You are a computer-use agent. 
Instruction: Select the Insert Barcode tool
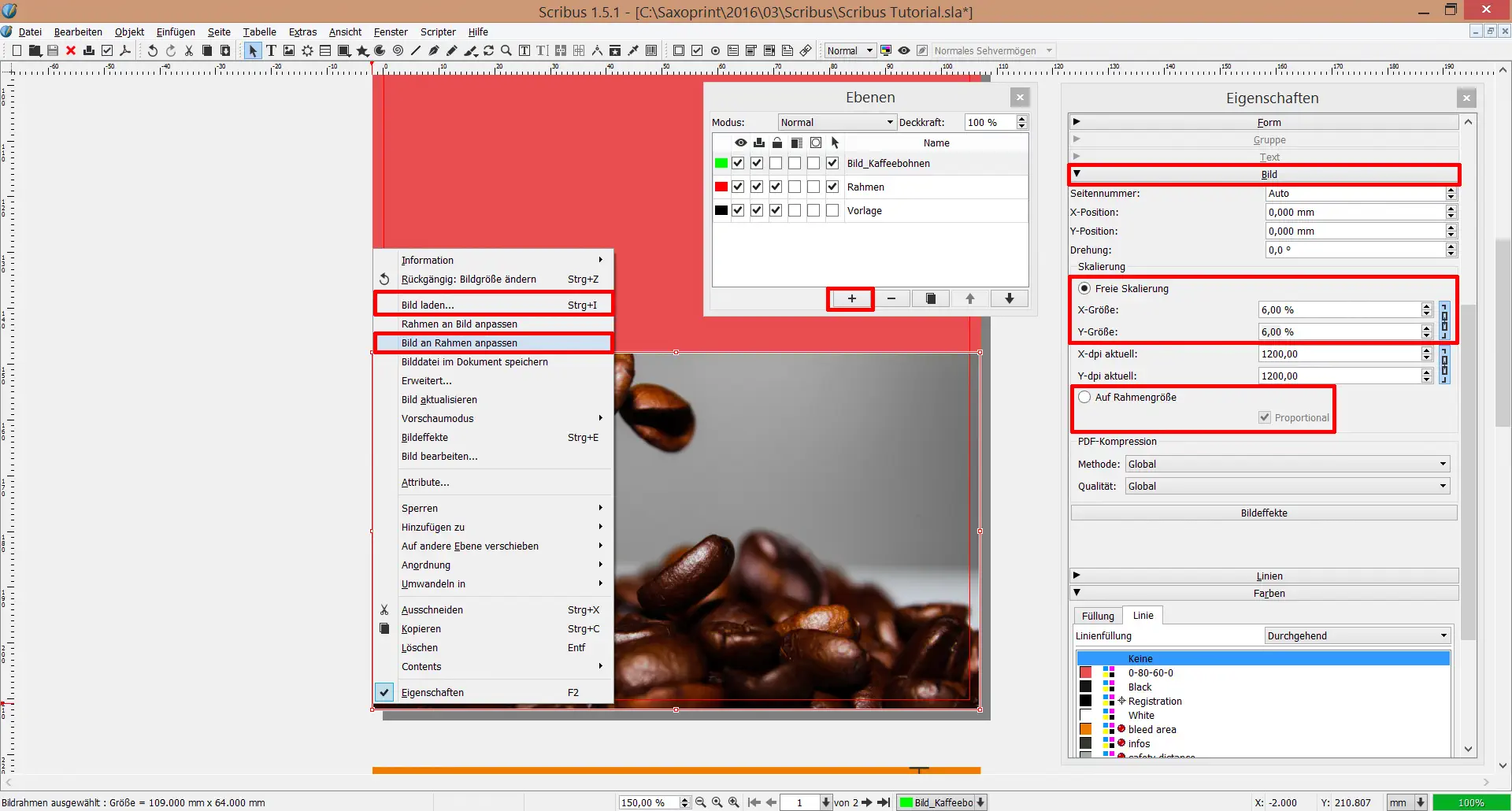(x=651, y=50)
